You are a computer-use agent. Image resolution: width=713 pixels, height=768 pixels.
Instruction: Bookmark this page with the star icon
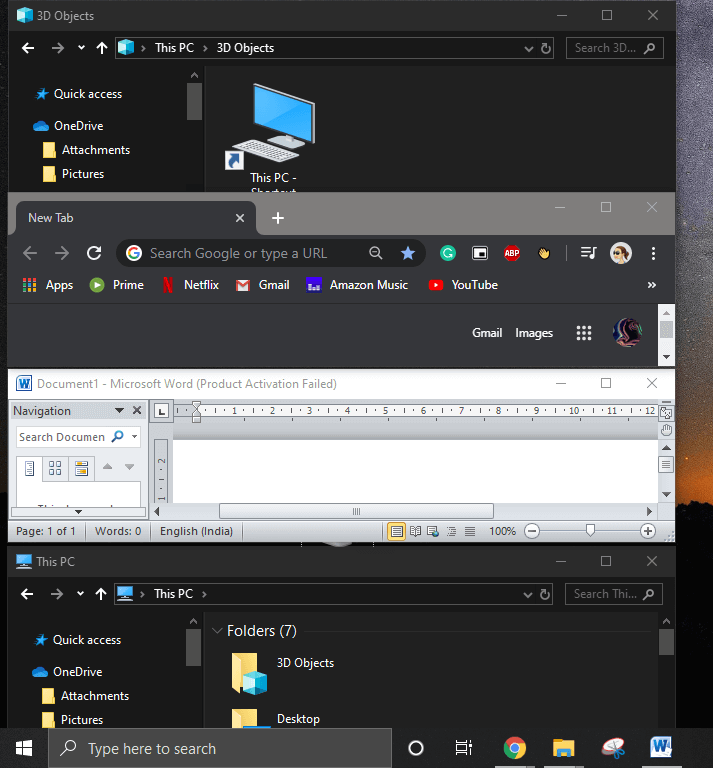coord(408,254)
